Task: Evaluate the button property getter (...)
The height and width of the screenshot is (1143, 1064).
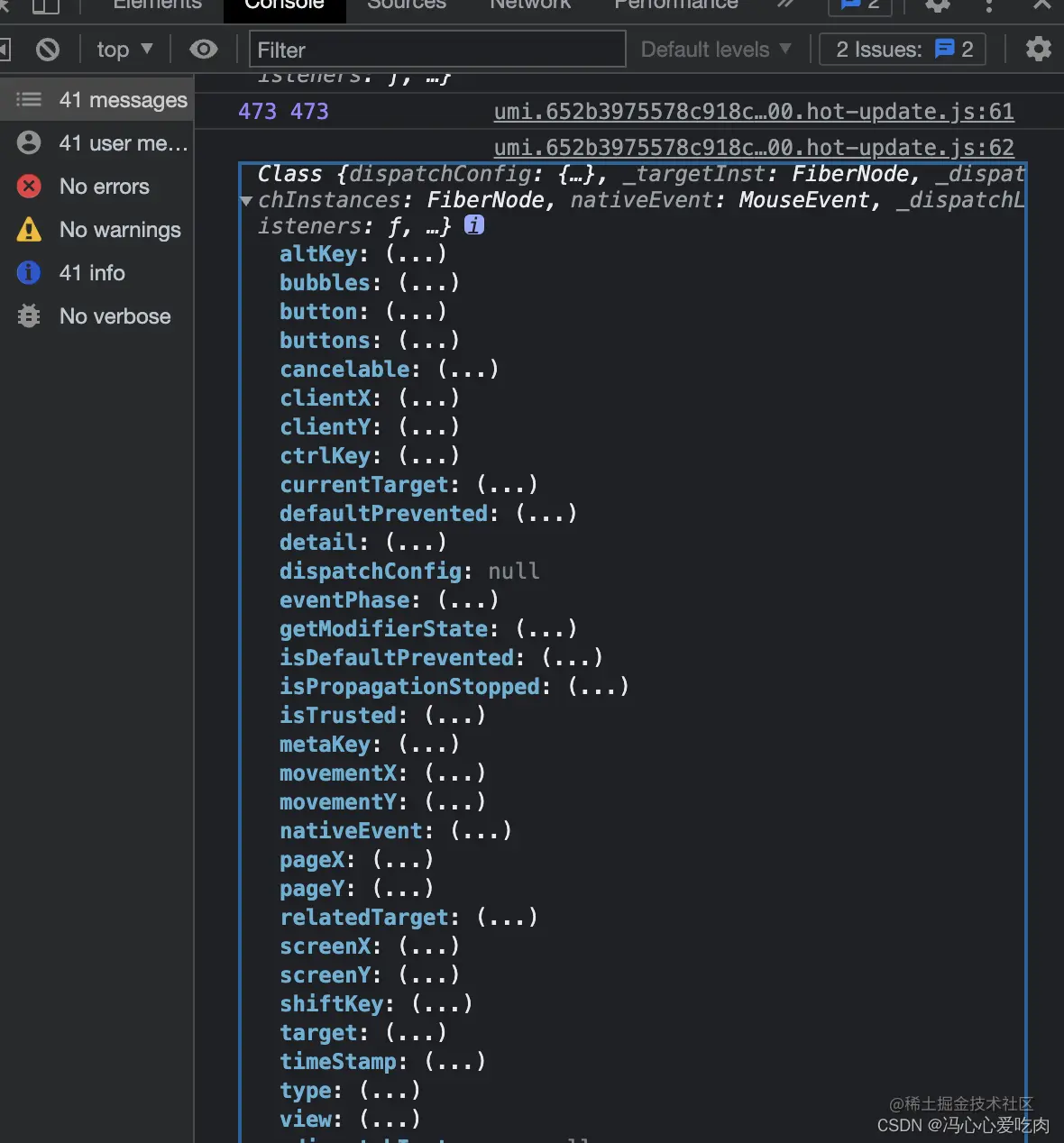Action: (416, 312)
